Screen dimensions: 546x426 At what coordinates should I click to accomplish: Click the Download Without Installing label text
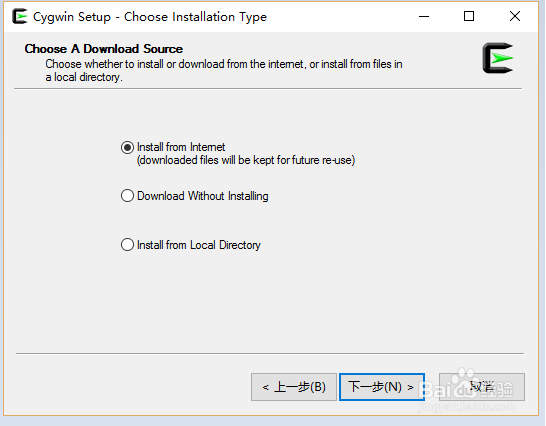(x=203, y=196)
